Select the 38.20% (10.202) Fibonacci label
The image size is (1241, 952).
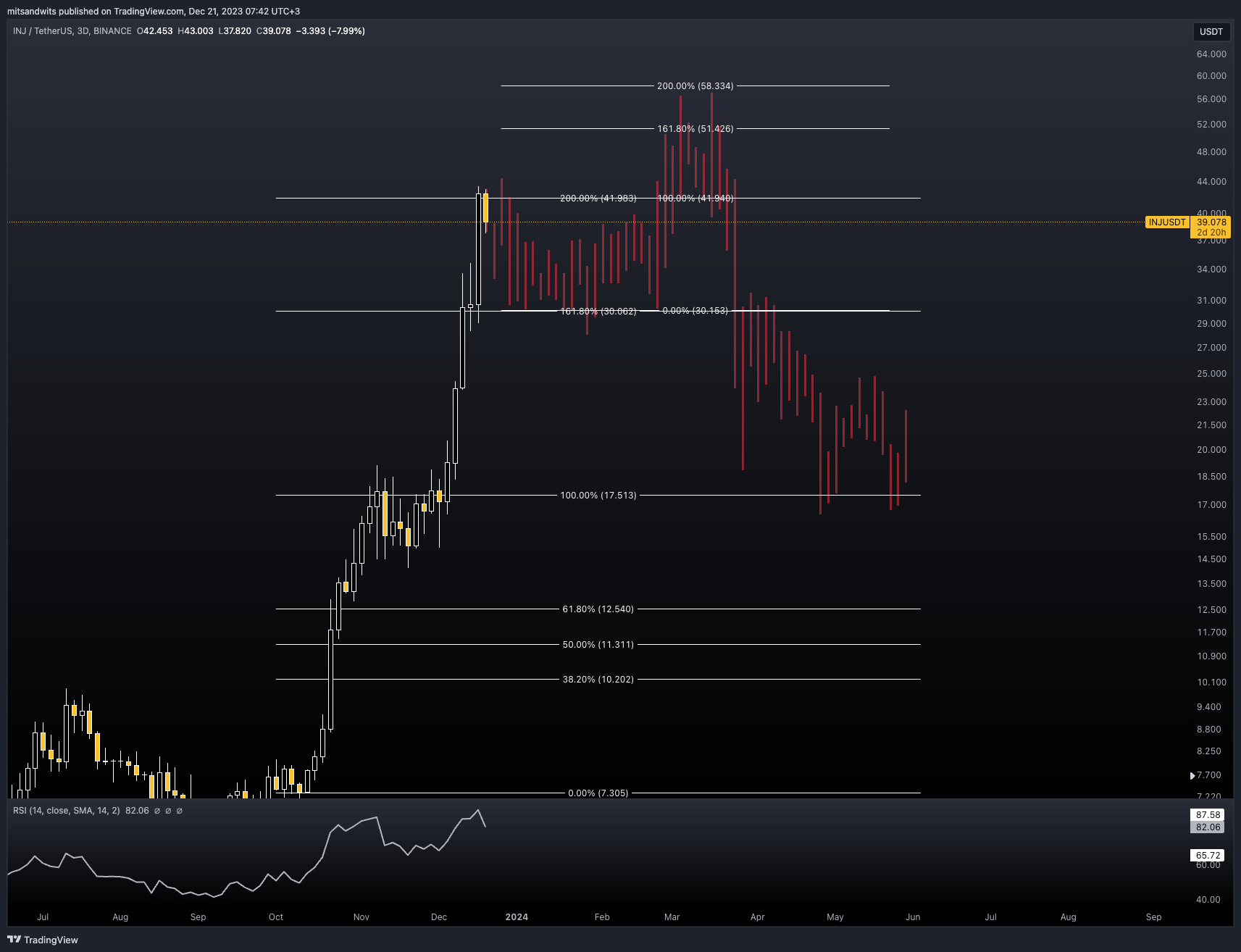(x=598, y=680)
